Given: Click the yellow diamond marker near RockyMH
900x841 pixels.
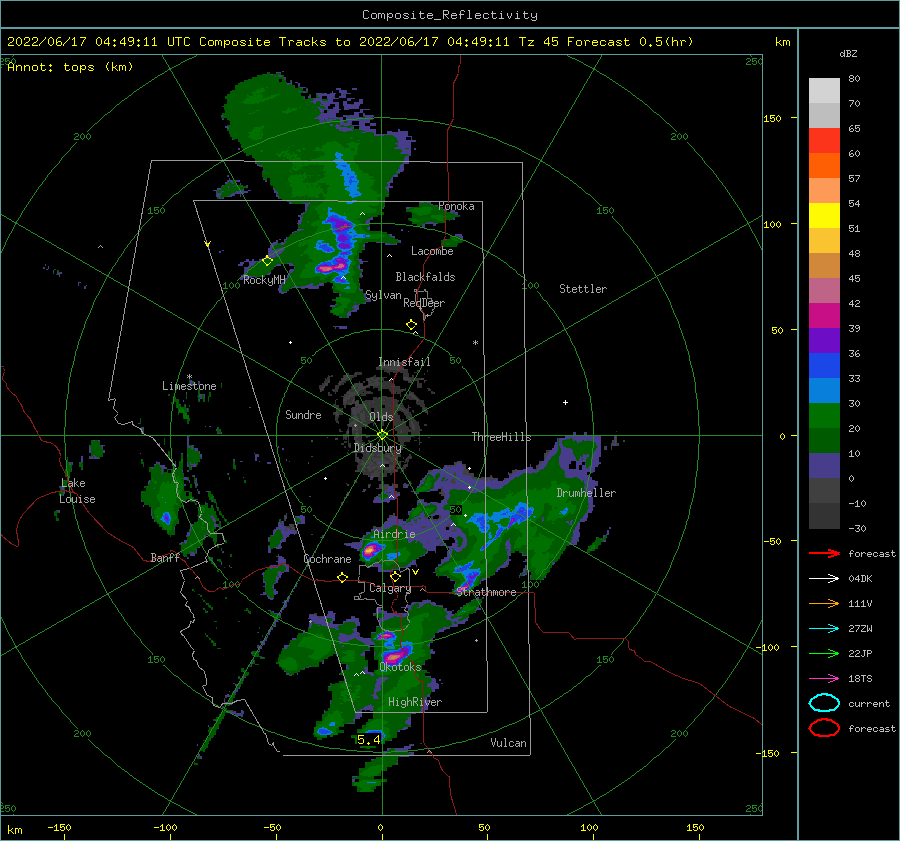Looking at the screenshot, I should click(x=267, y=261).
